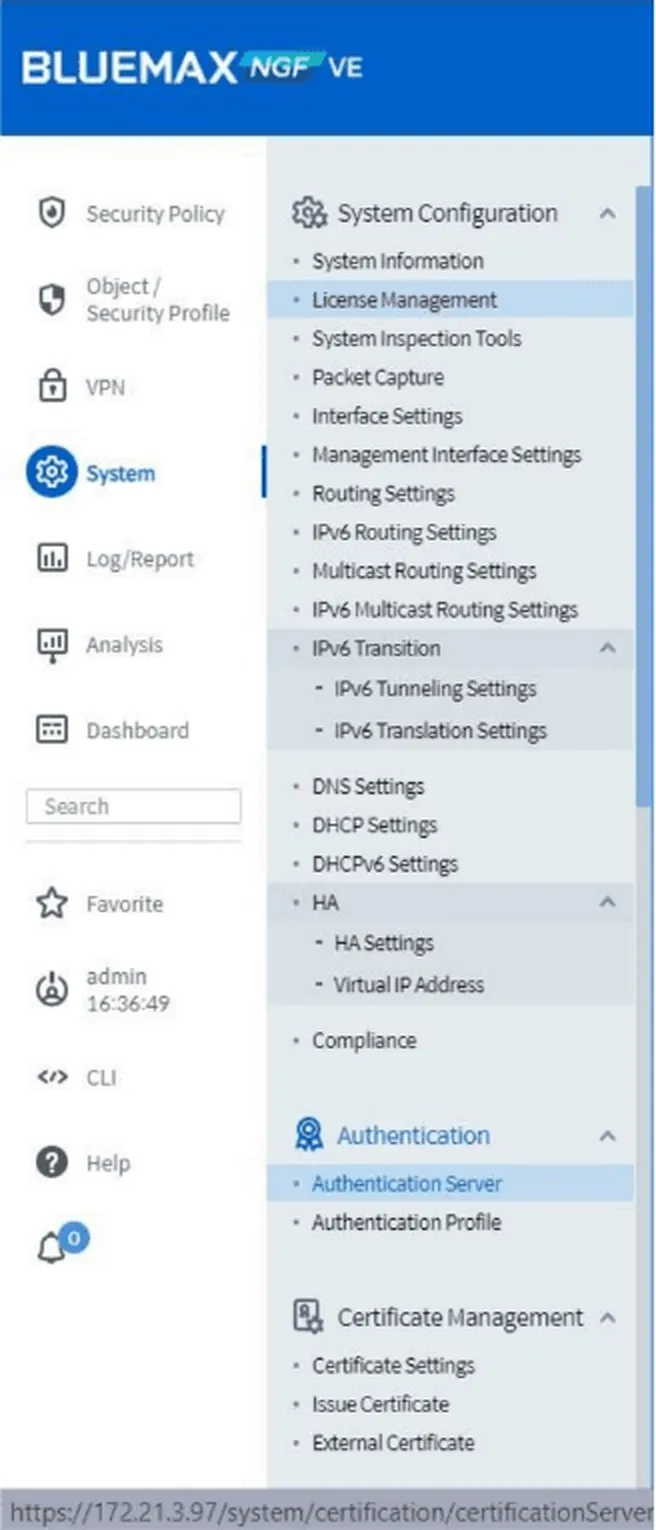Click the CLI code brackets icon
The image size is (656, 1530).
51,1077
